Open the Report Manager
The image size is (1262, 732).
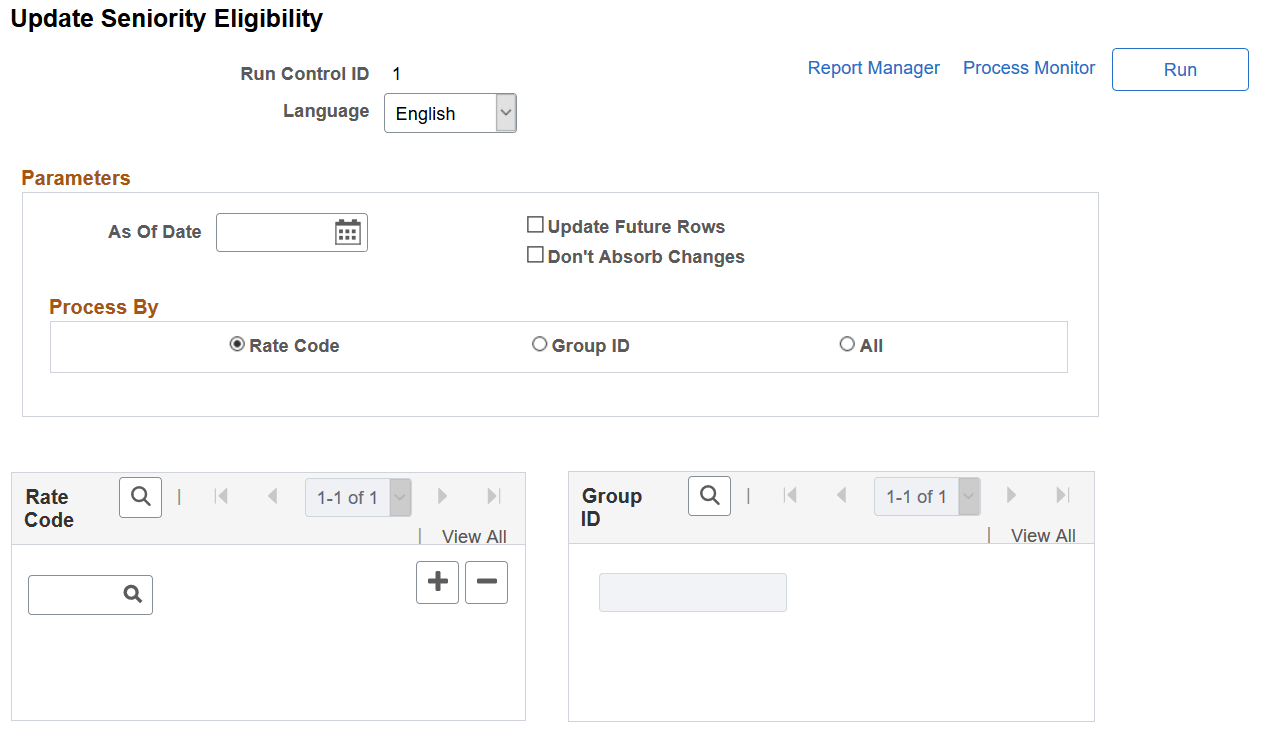[873, 67]
